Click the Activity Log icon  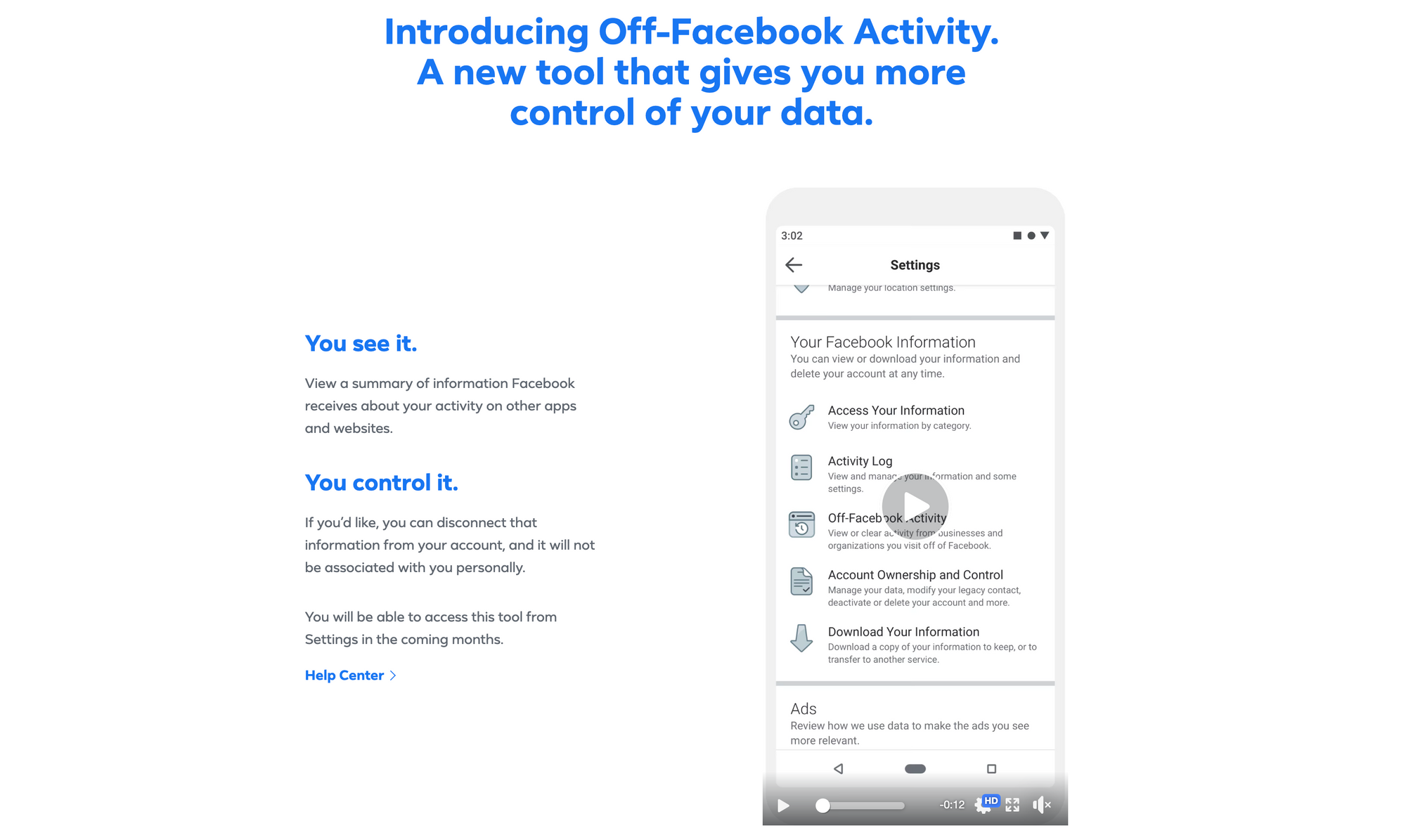pyautogui.click(x=802, y=465)
